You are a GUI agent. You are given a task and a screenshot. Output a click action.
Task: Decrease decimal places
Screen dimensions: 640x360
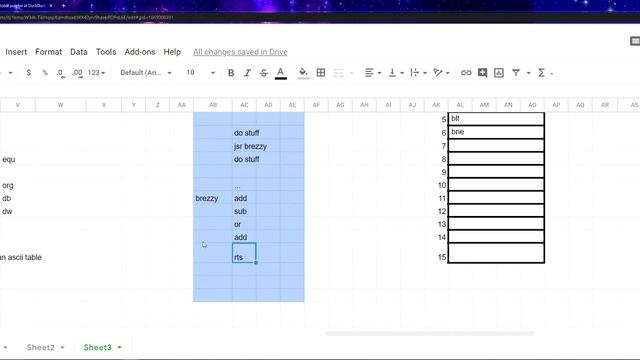[60, 73]
